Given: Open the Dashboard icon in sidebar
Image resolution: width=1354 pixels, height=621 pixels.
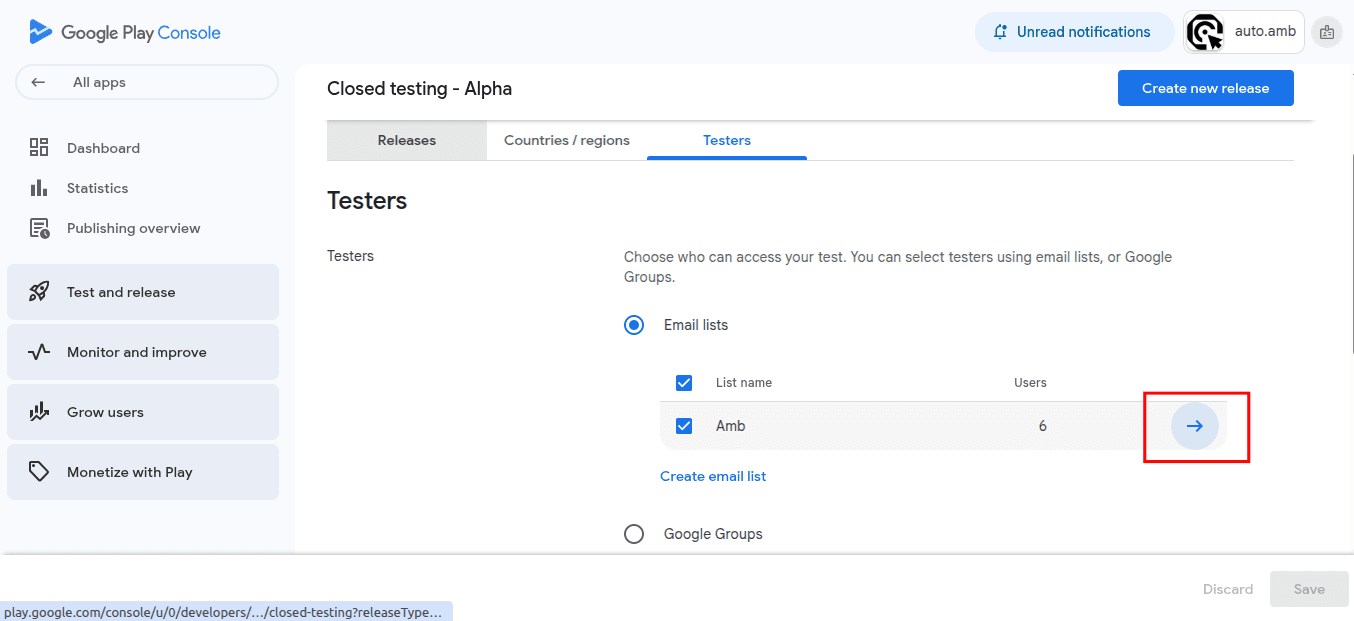Looking at the screenshot, I should click(x=39, y=148).
